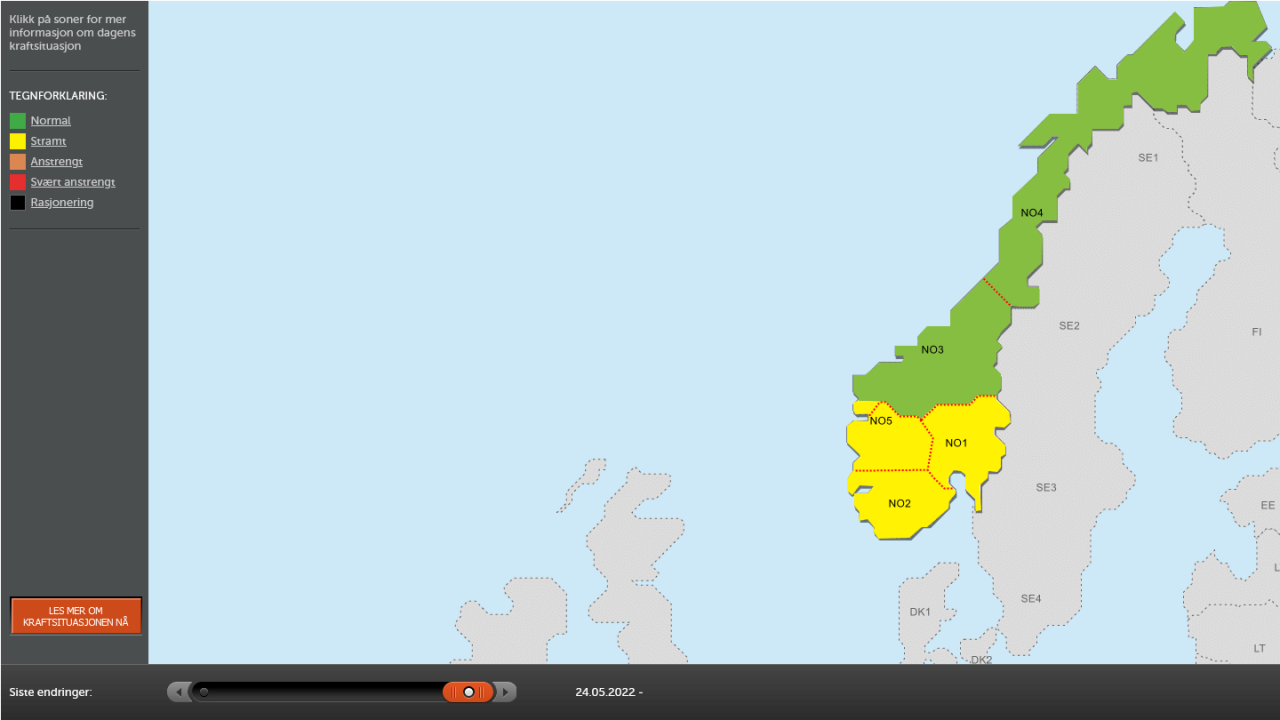Open the Stramt legend link
The image size is (1280, 720).
coord(48,141)
